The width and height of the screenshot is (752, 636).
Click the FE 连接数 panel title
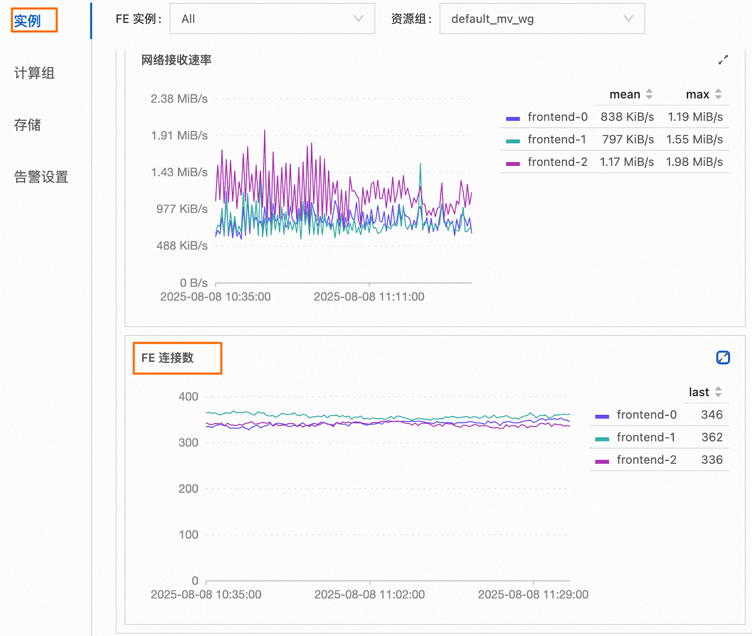[167, 358]
